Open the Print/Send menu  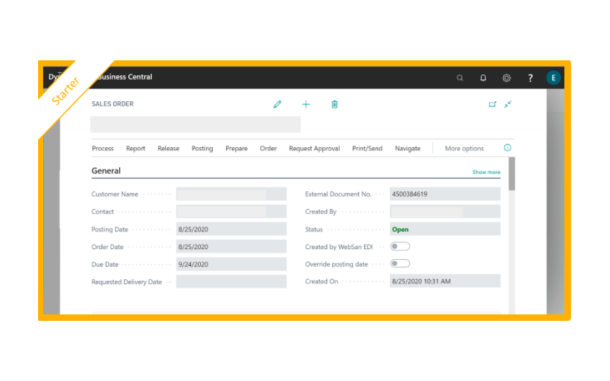367,148
